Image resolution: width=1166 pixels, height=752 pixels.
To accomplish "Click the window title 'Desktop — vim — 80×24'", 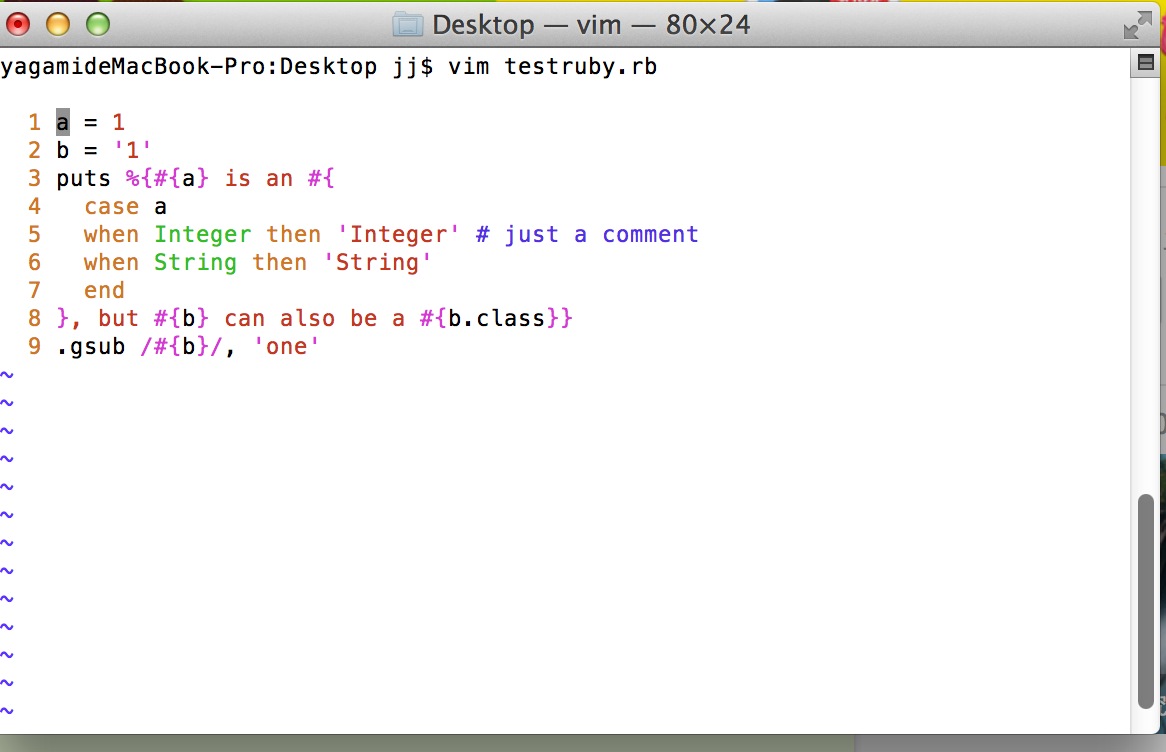I will click(591, 25).
